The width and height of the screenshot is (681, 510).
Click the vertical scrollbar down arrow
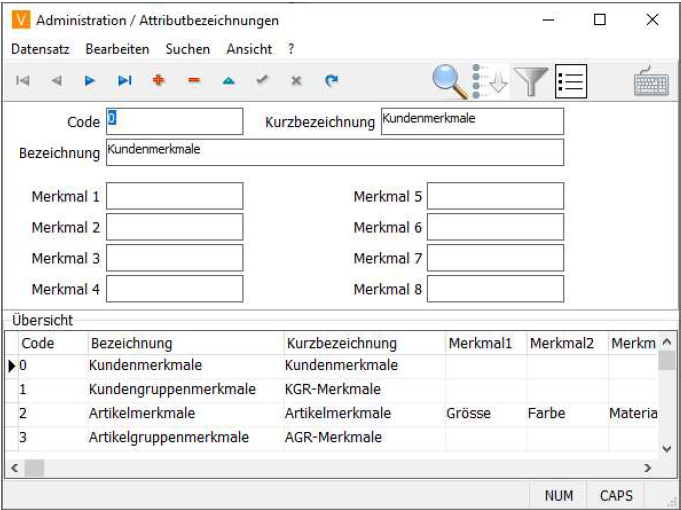(x=667, y=449)
